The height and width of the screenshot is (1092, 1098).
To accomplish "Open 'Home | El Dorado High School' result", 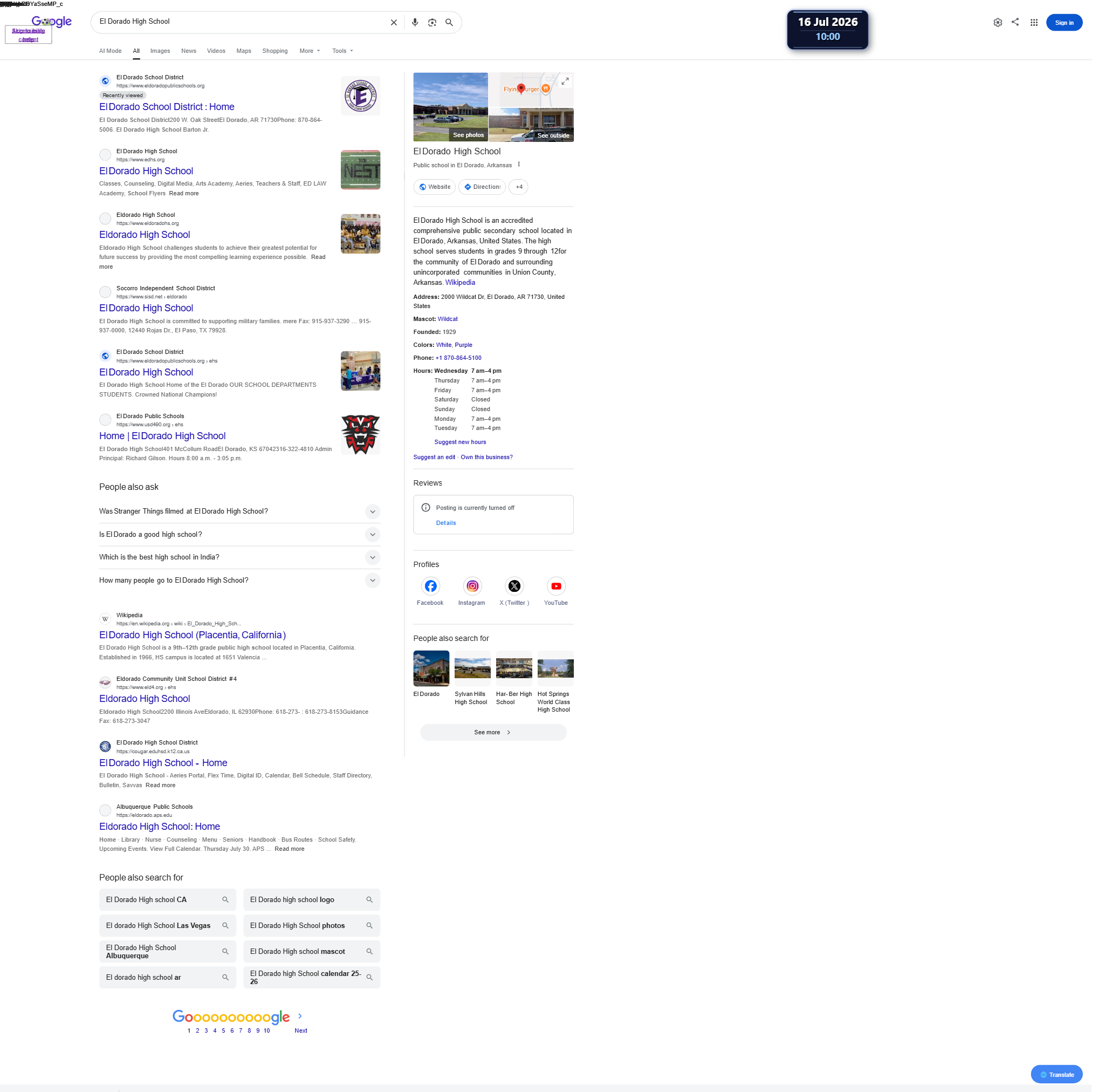I will pos(163,438).
